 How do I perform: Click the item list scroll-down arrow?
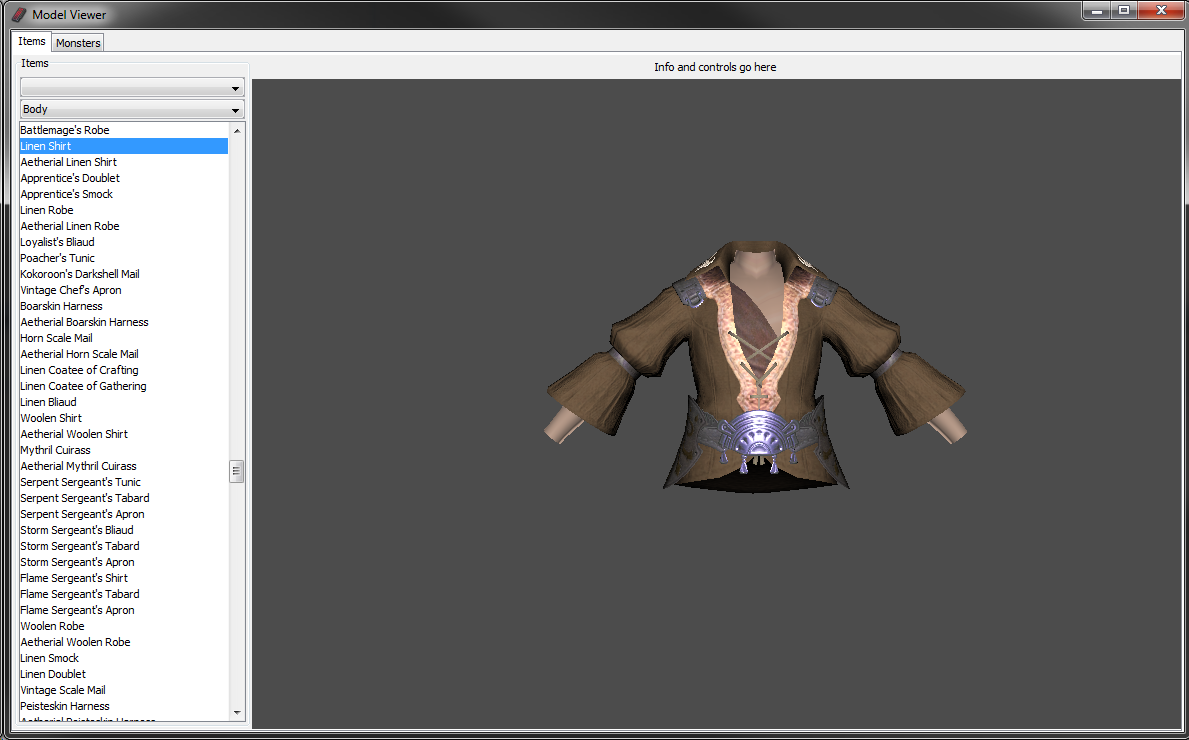tap(237, 713)
